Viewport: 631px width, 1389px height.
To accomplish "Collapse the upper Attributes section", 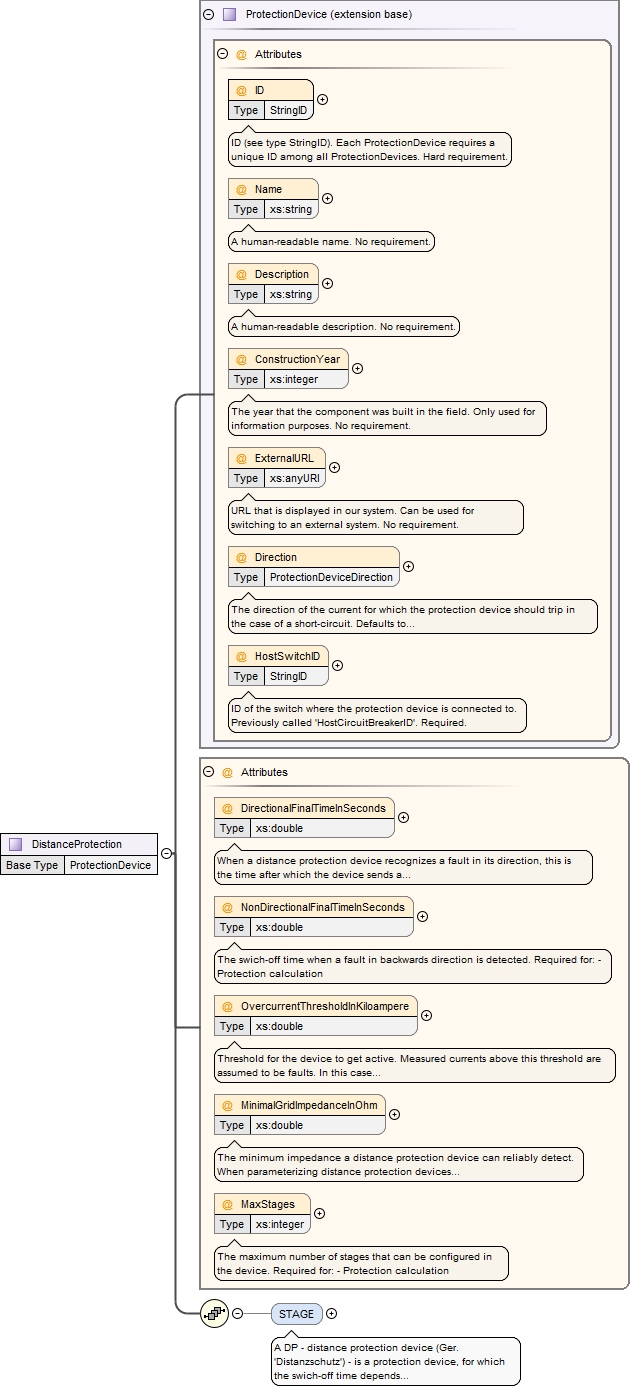I will point(223,54).
